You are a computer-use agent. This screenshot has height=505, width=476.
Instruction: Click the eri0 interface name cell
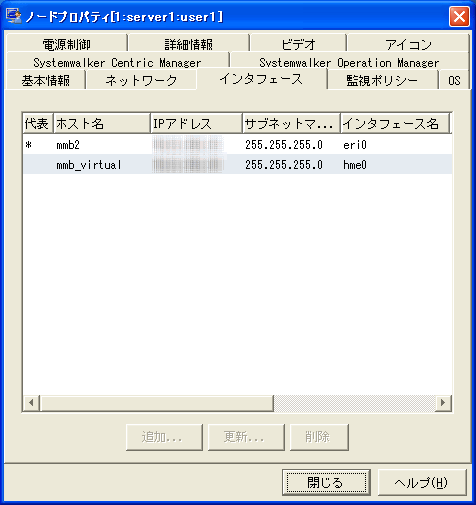click(x=355, y=145)
